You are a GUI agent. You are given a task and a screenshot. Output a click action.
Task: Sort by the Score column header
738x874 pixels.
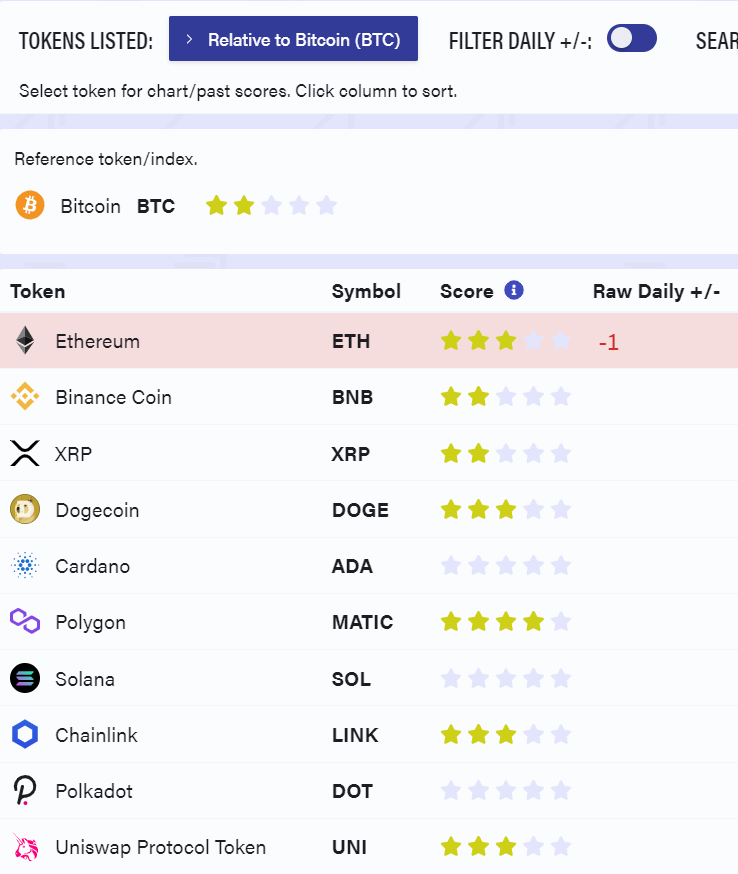click(467, 292)
